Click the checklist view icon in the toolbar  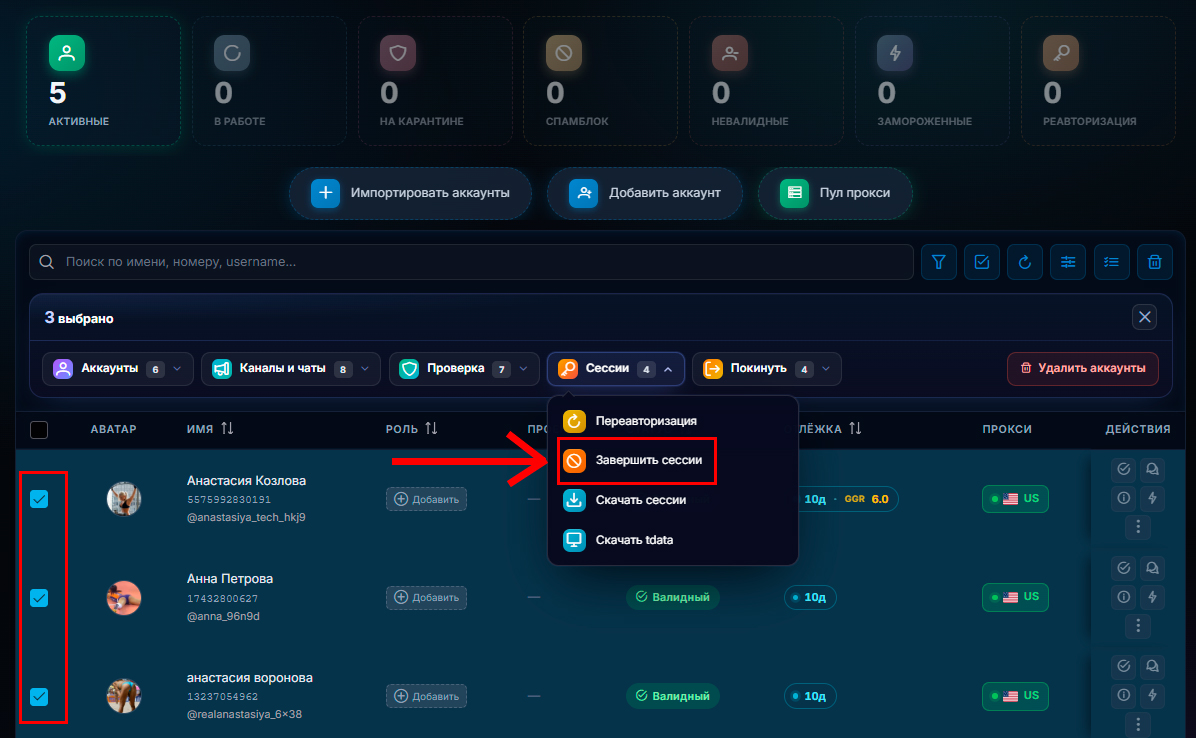pos(1111,262)
